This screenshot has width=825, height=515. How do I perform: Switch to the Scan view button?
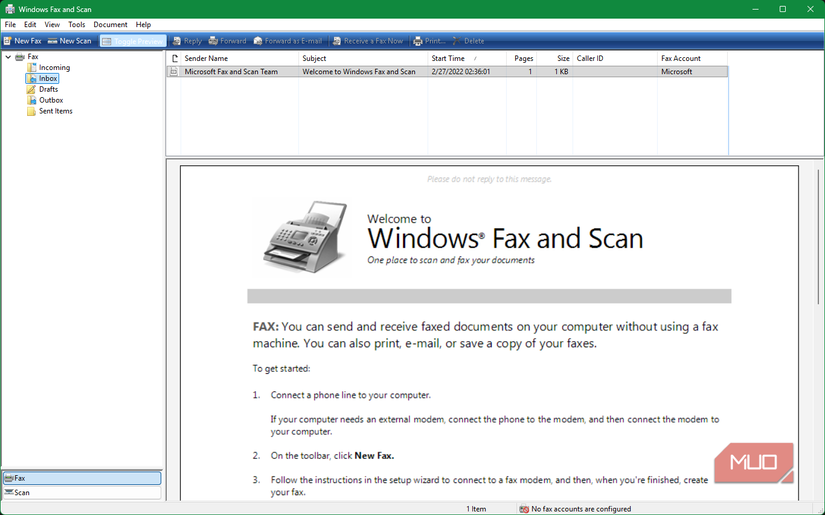coord(82,492)
